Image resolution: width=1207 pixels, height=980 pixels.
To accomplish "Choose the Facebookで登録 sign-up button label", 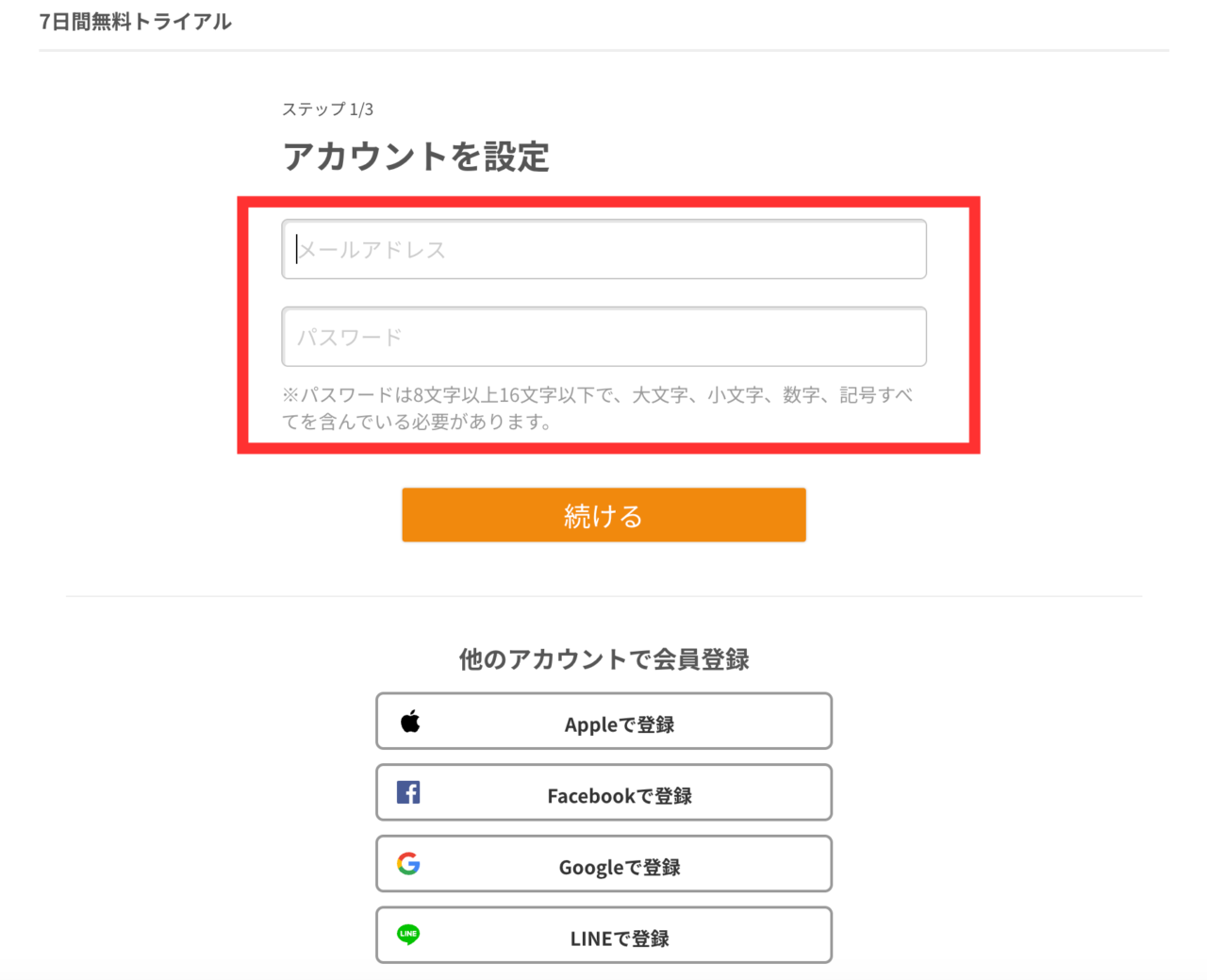I will pyautogui.click(x=619, y=796).
